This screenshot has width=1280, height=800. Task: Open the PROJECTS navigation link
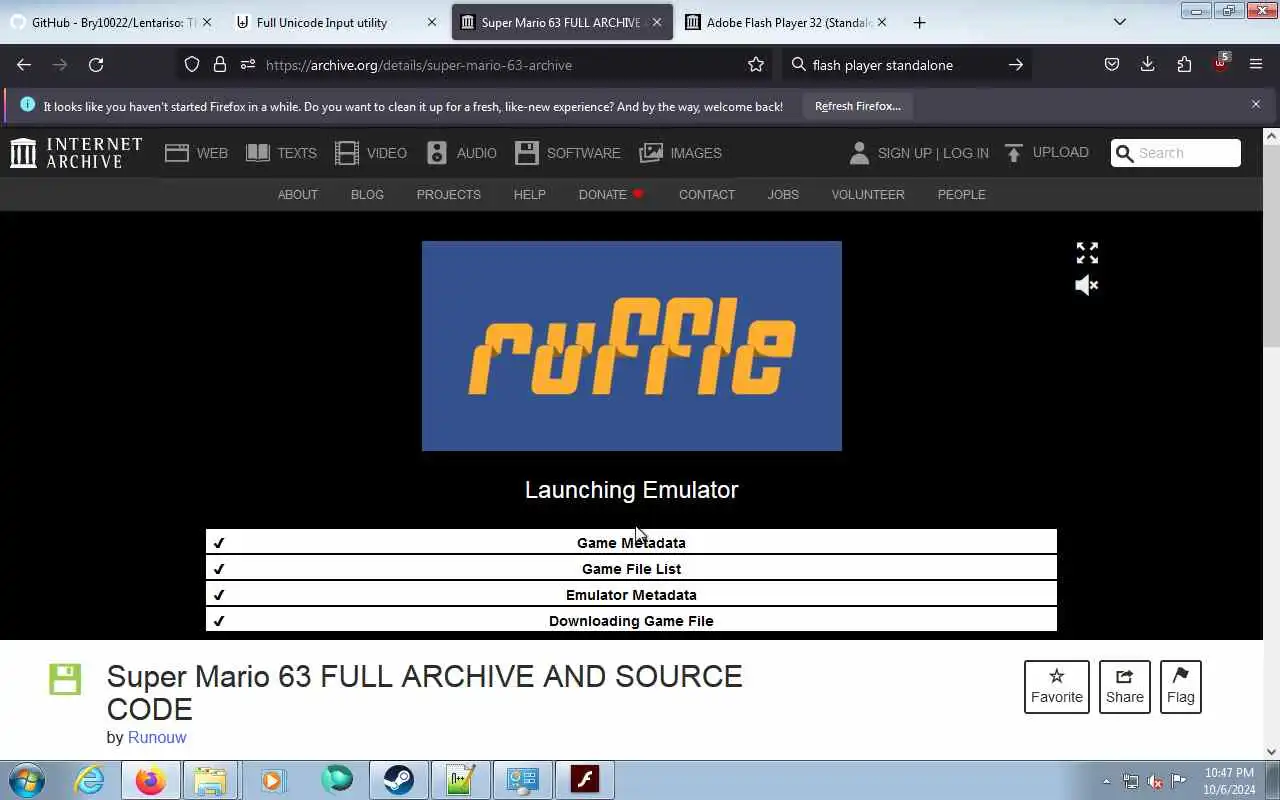[449, 195]
